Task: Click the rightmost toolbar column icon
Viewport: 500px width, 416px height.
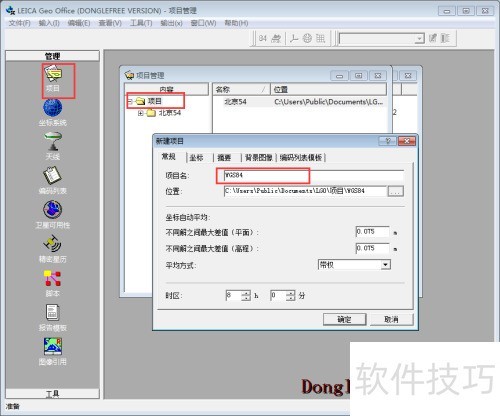Action: [445, 38]
